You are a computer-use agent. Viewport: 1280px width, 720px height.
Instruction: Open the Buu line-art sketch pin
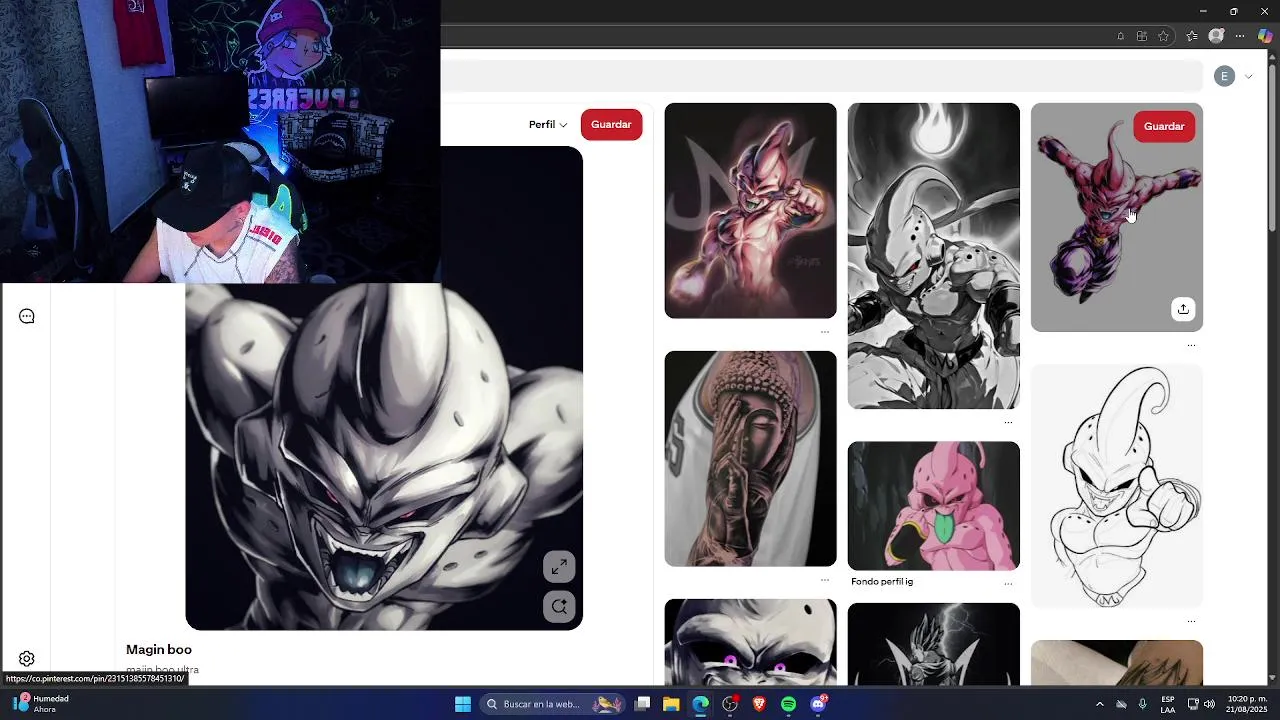coord(1117,486)
